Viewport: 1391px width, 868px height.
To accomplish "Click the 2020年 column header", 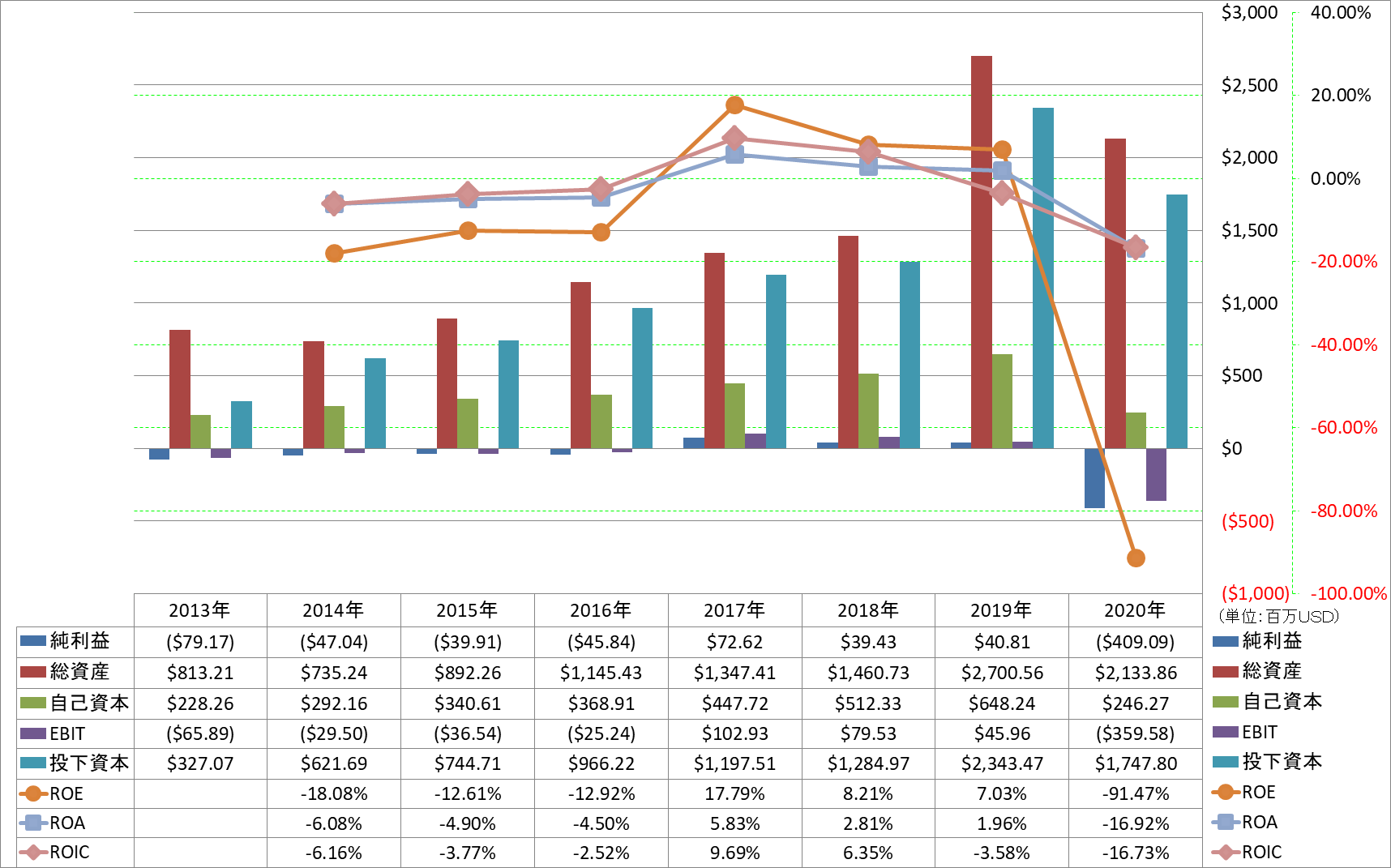I will tap(1135, 610).
